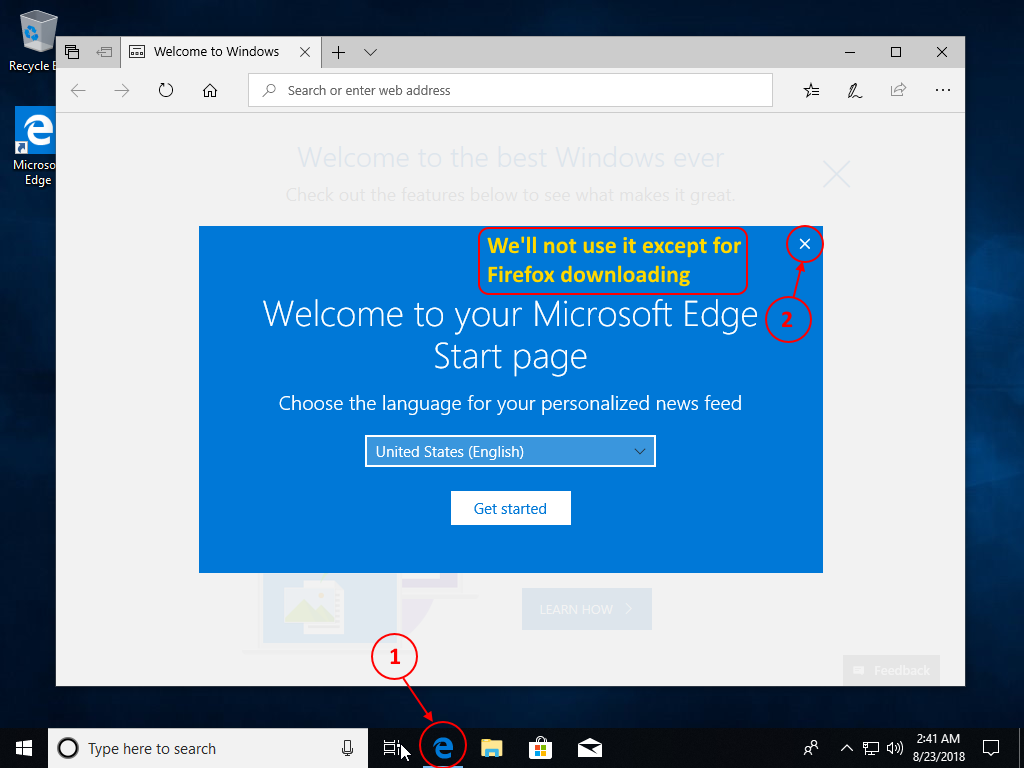The image size is (1024, 768).
Task: Open the Mail app from the taskbar
Action: tap(590, 748)
